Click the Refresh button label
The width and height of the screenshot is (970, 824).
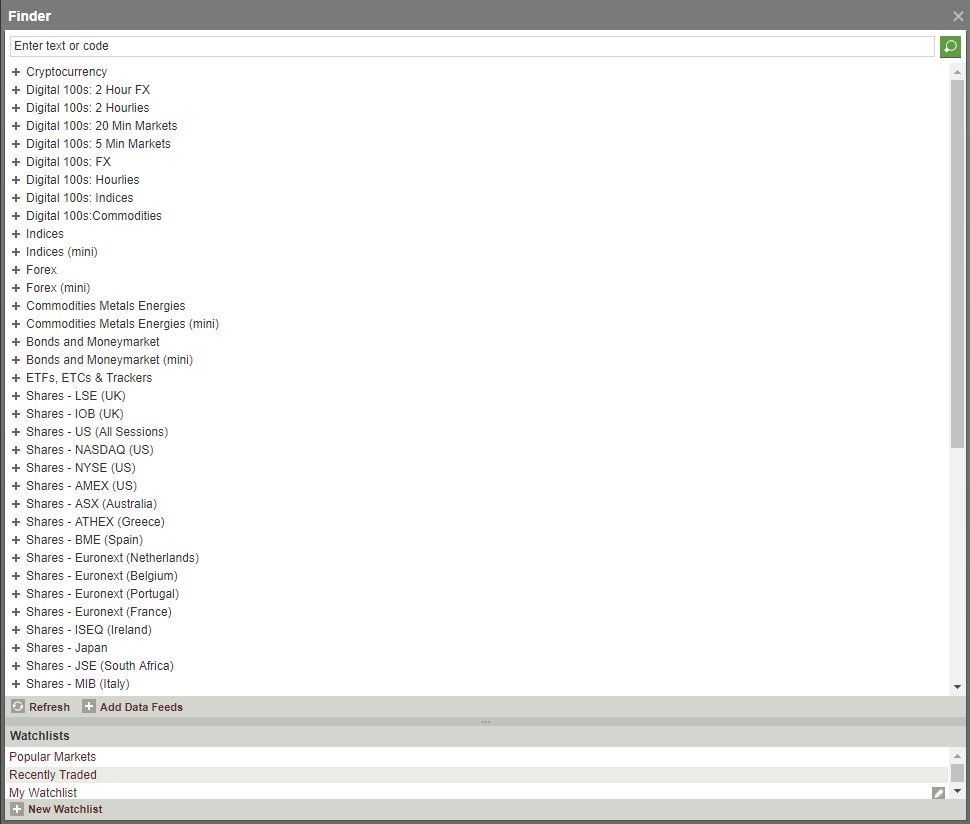pos(49,707)
